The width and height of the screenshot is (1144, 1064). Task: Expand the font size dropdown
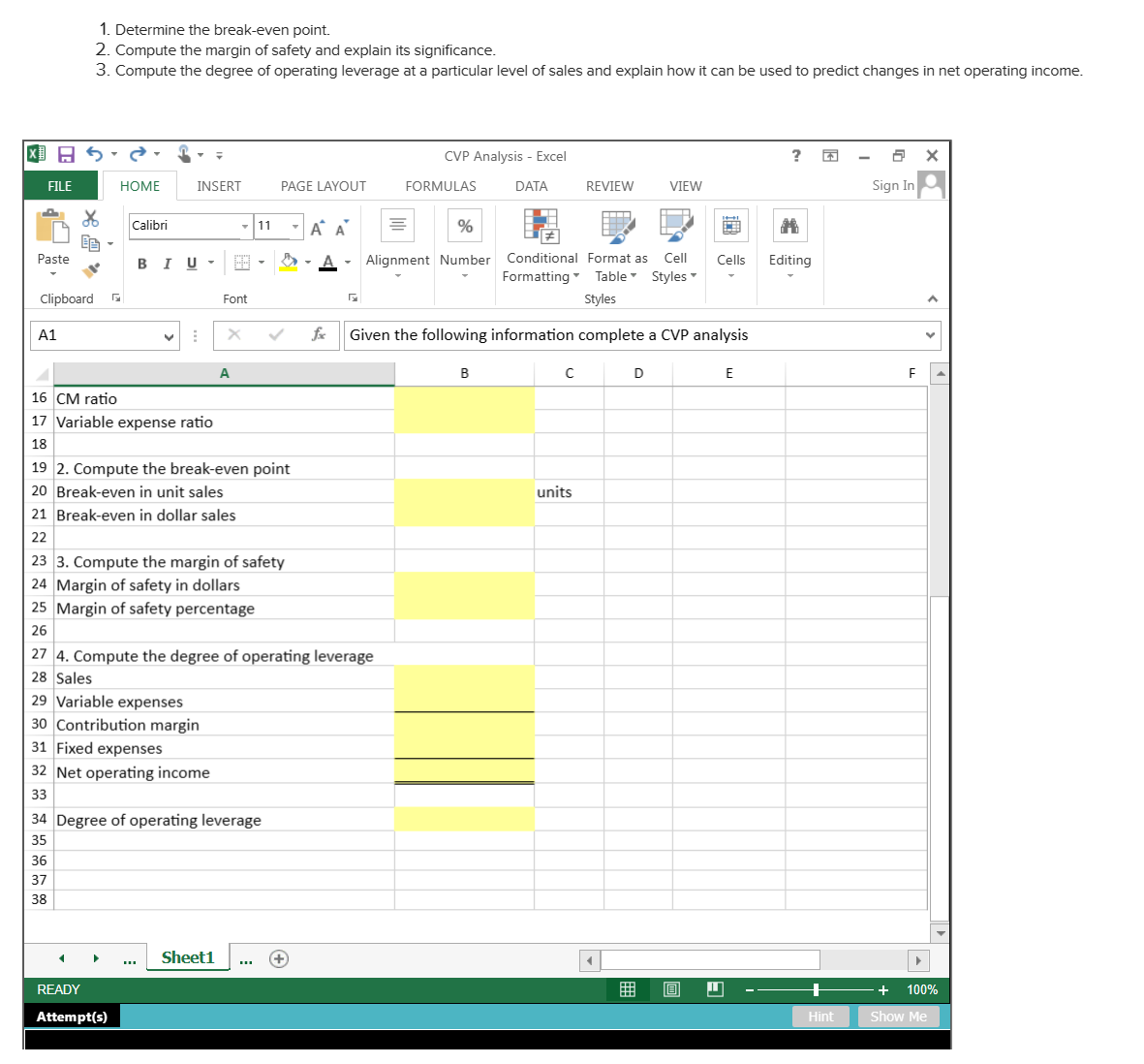click(x=294, y=226)
